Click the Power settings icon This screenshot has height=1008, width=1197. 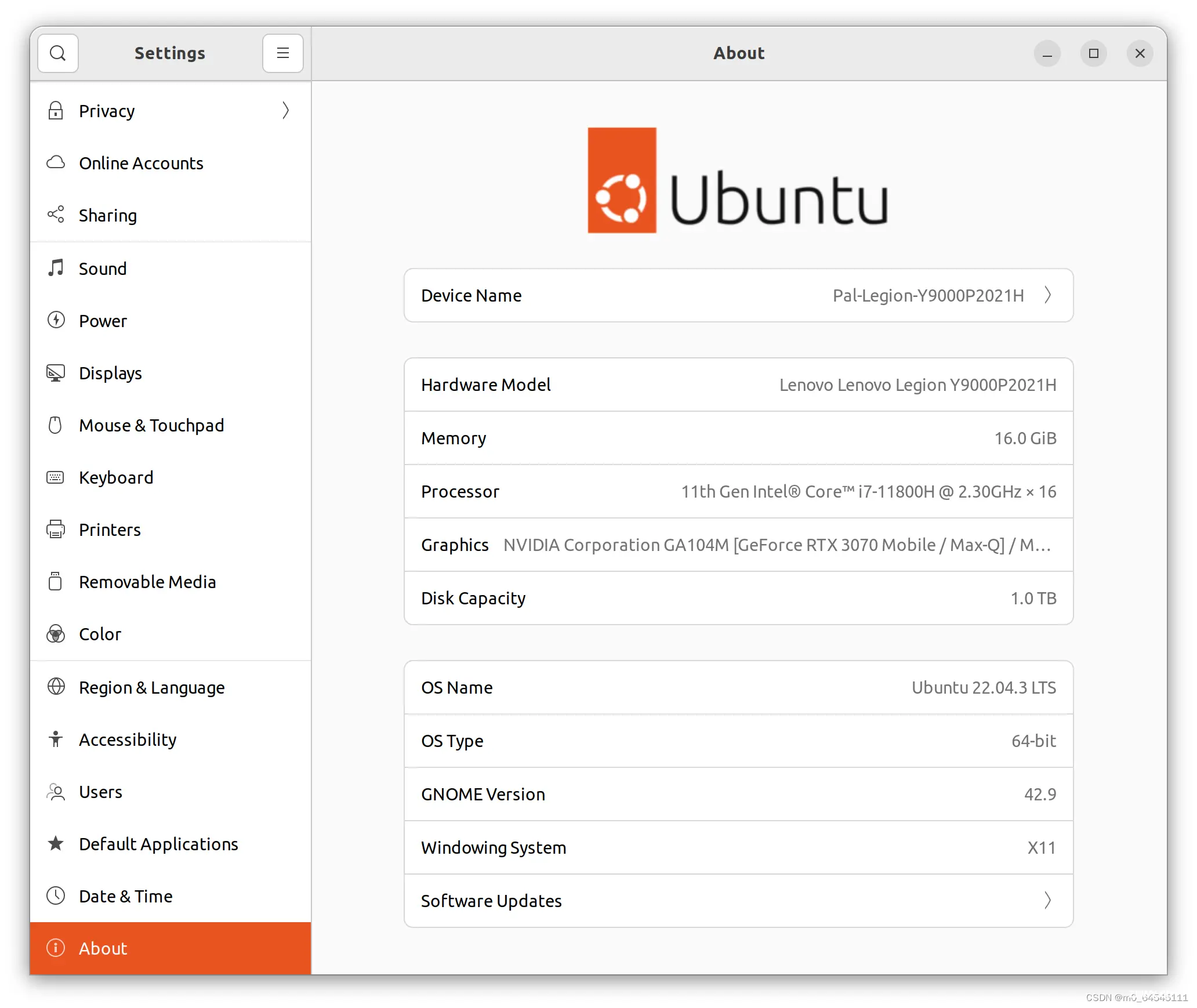pos(56,320)
